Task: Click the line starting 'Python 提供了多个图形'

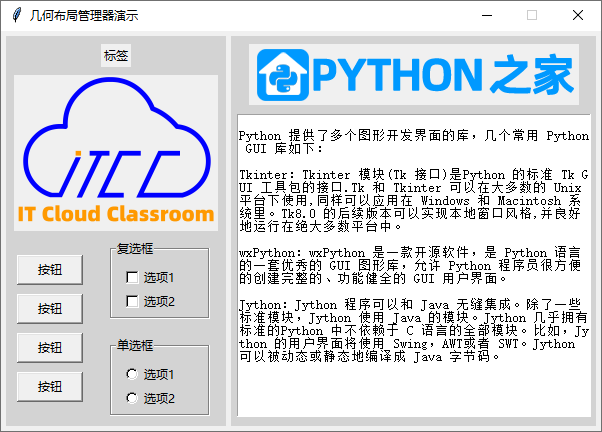Action: click(413, 136)
